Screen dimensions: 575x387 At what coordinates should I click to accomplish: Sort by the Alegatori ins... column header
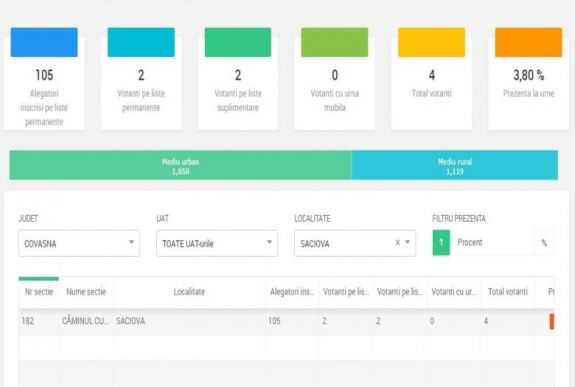click(x=292, y=292)
